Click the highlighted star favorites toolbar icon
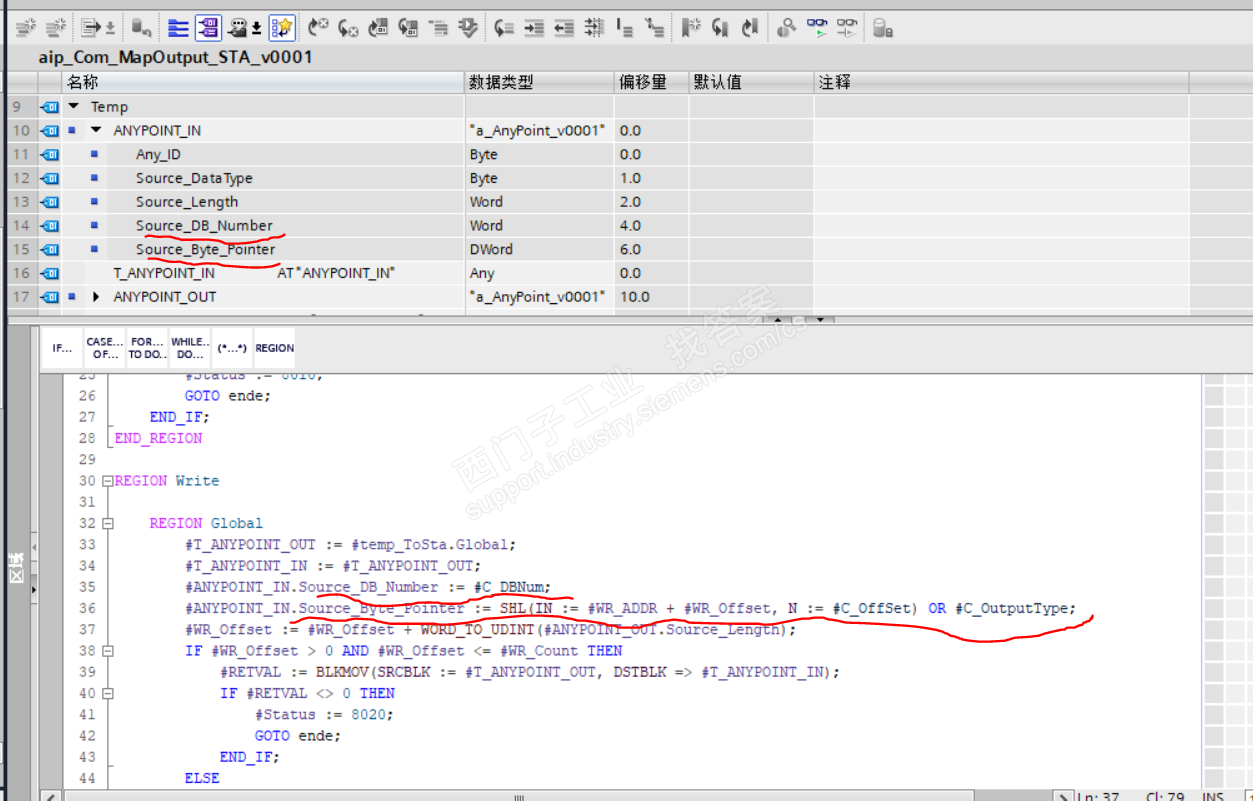 [x=282, y=27]
